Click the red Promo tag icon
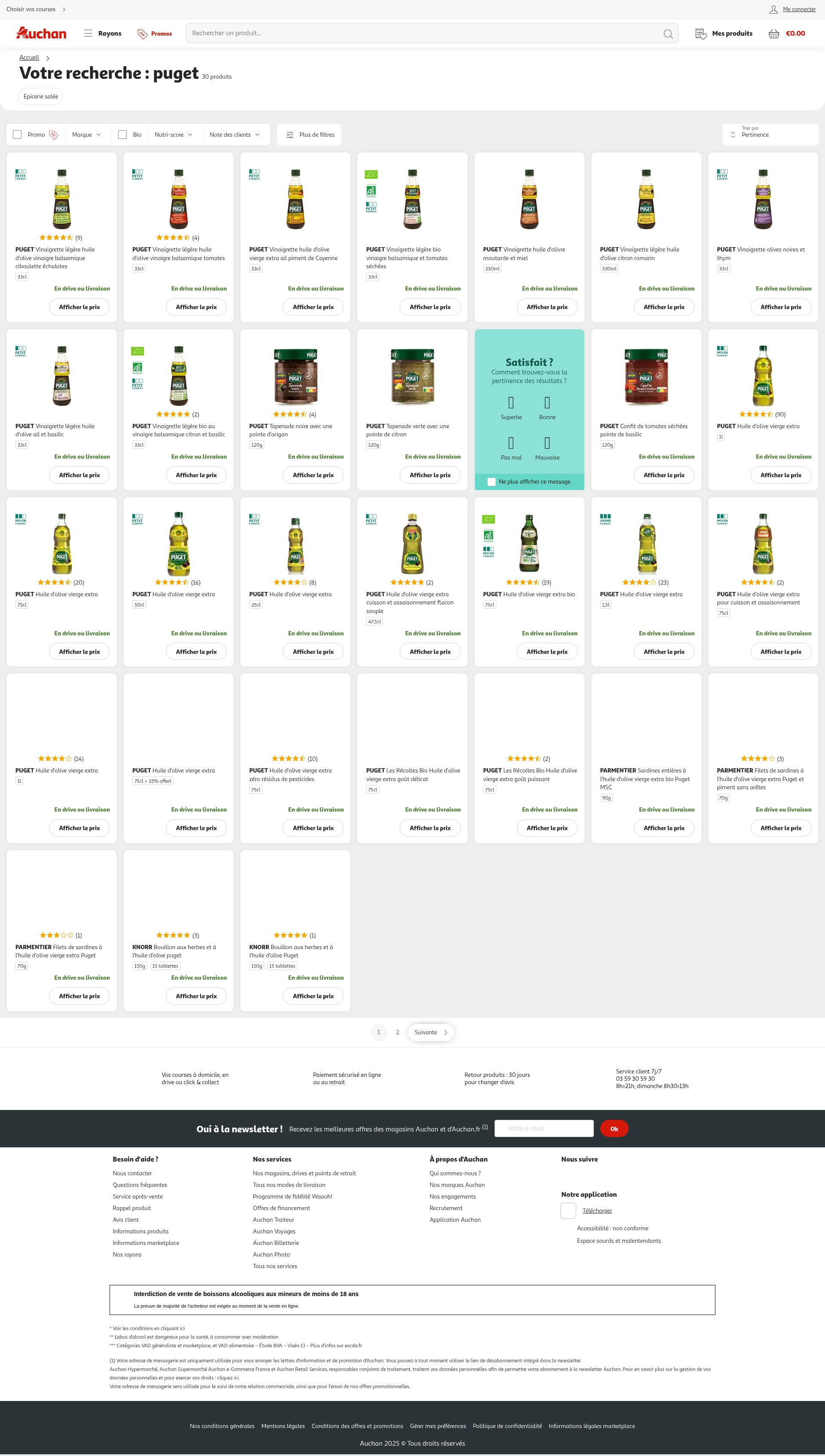This screenshot has height=1456, width=825. [53, 134]
